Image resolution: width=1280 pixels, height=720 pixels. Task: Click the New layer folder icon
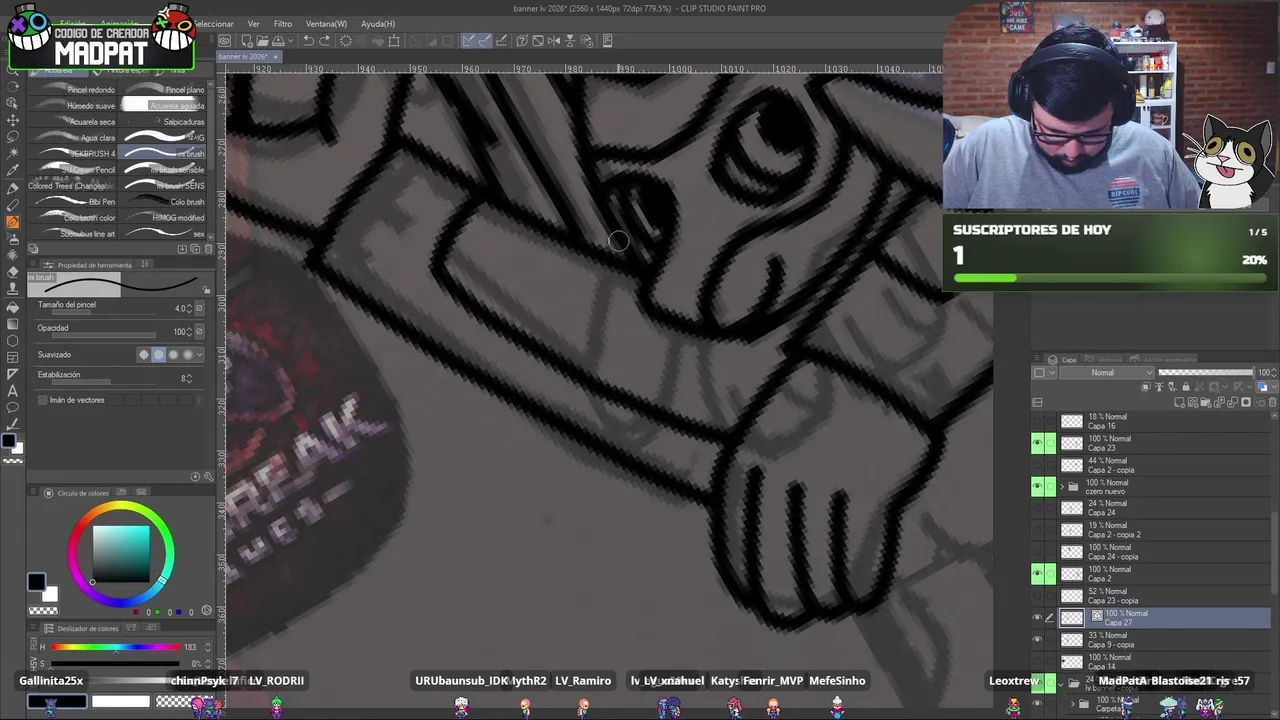(1207, 402)
